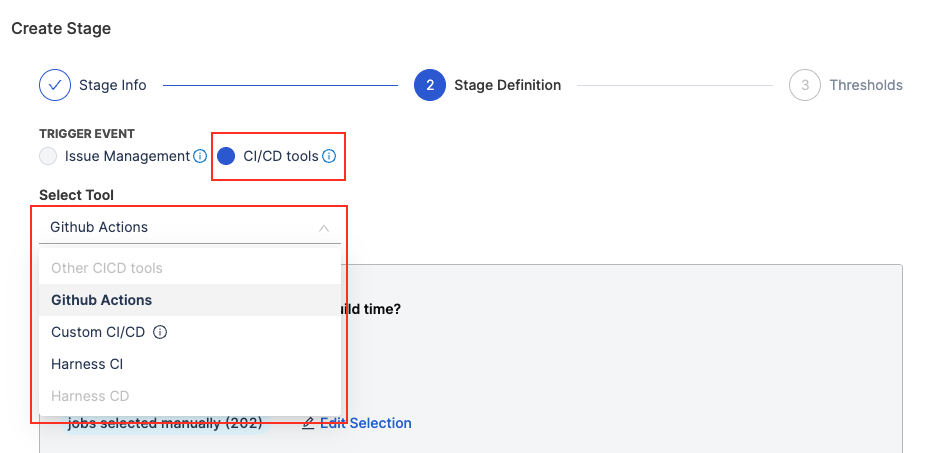Click the Stage Info checkmark circle
This screenshot has width=934, height=453.
click(55, 85)
